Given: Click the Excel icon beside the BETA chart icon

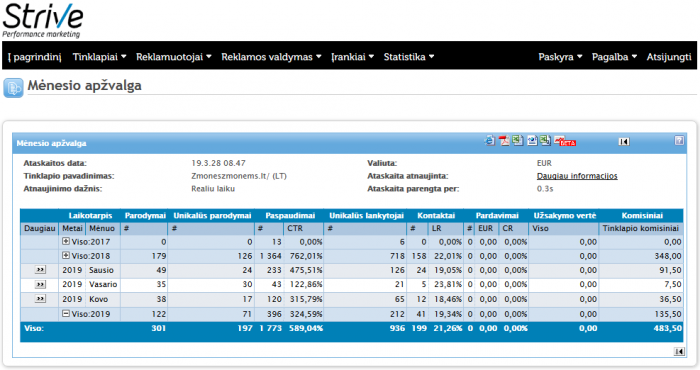Looking at the screenshot, I should (x=545, y=141).
